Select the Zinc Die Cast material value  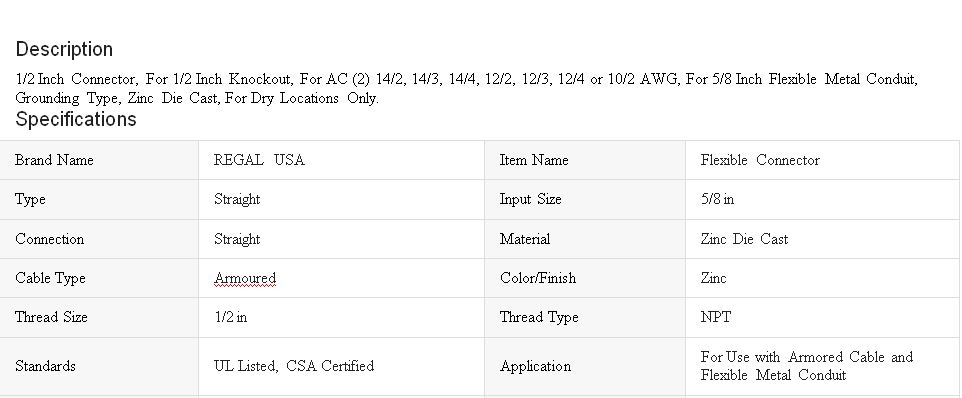(x=744, y=239)
